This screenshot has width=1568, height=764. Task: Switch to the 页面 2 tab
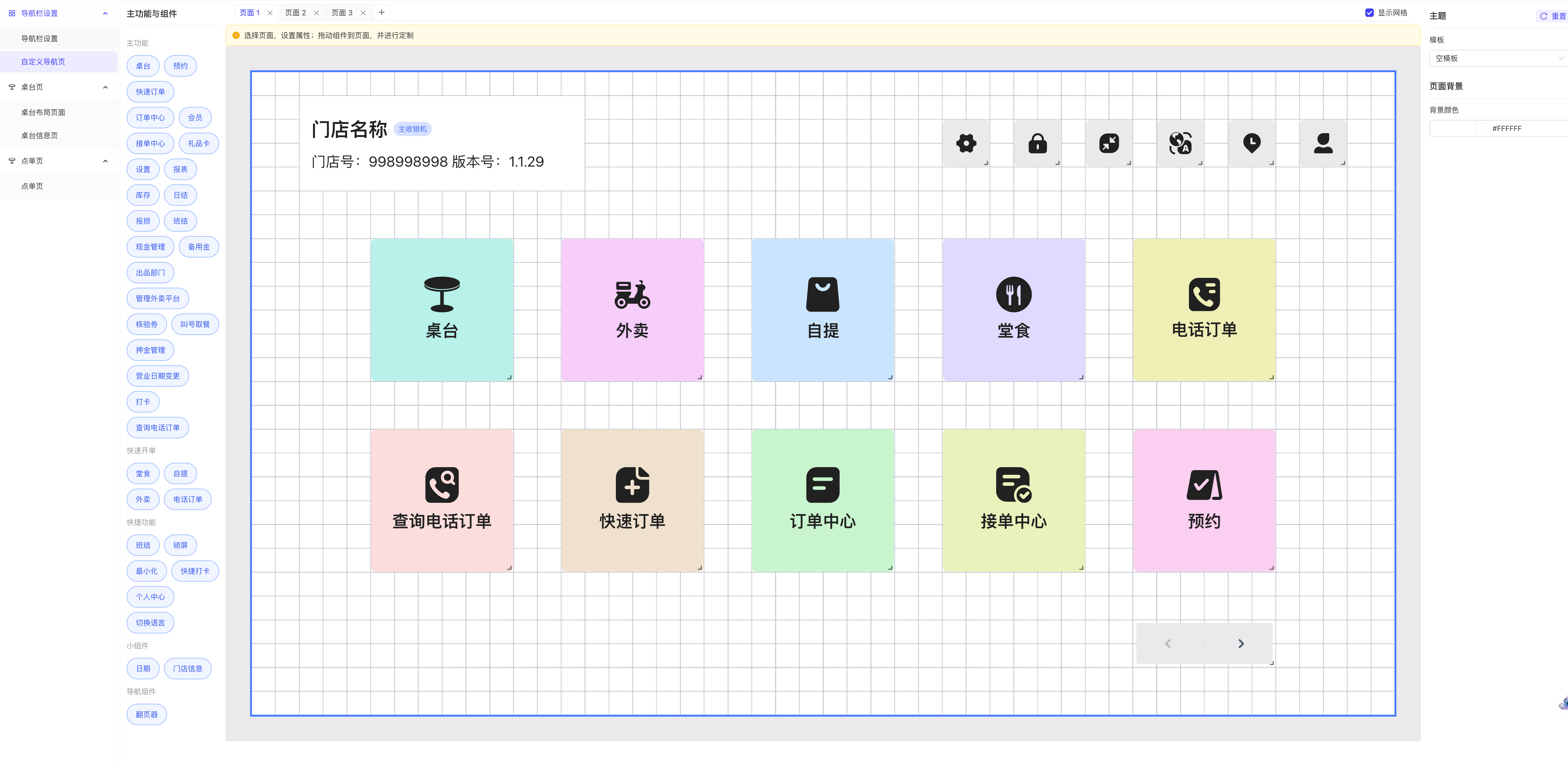coord(296,13)
